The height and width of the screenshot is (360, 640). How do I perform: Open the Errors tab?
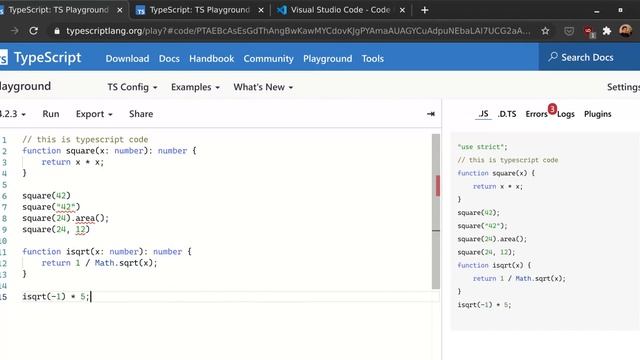click(x=536, y=114)
